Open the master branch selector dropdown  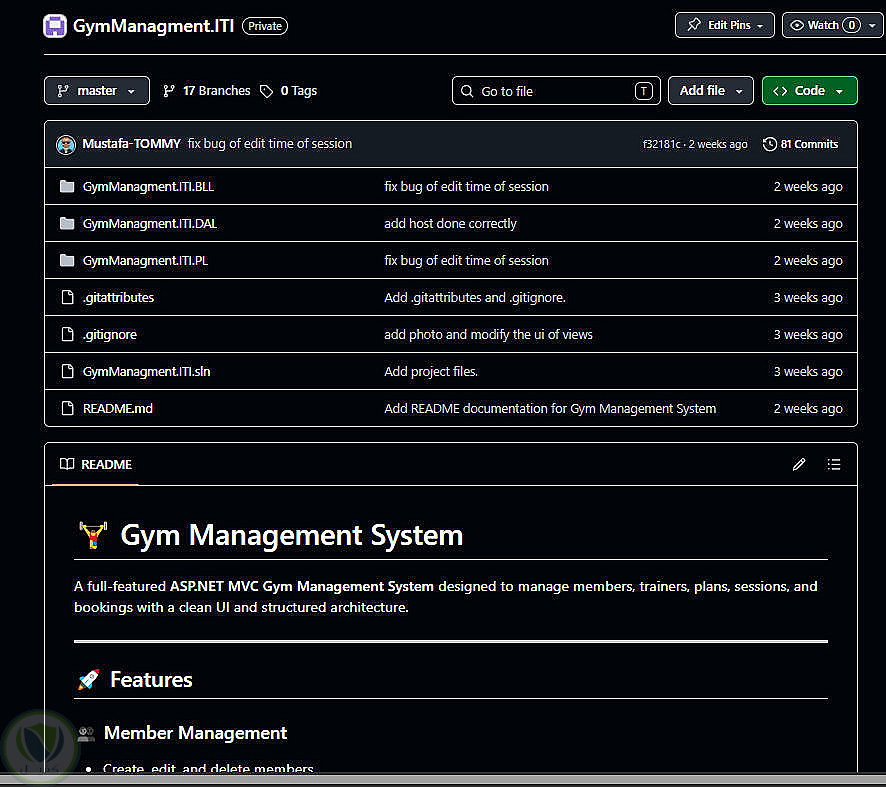coord(97,90)
